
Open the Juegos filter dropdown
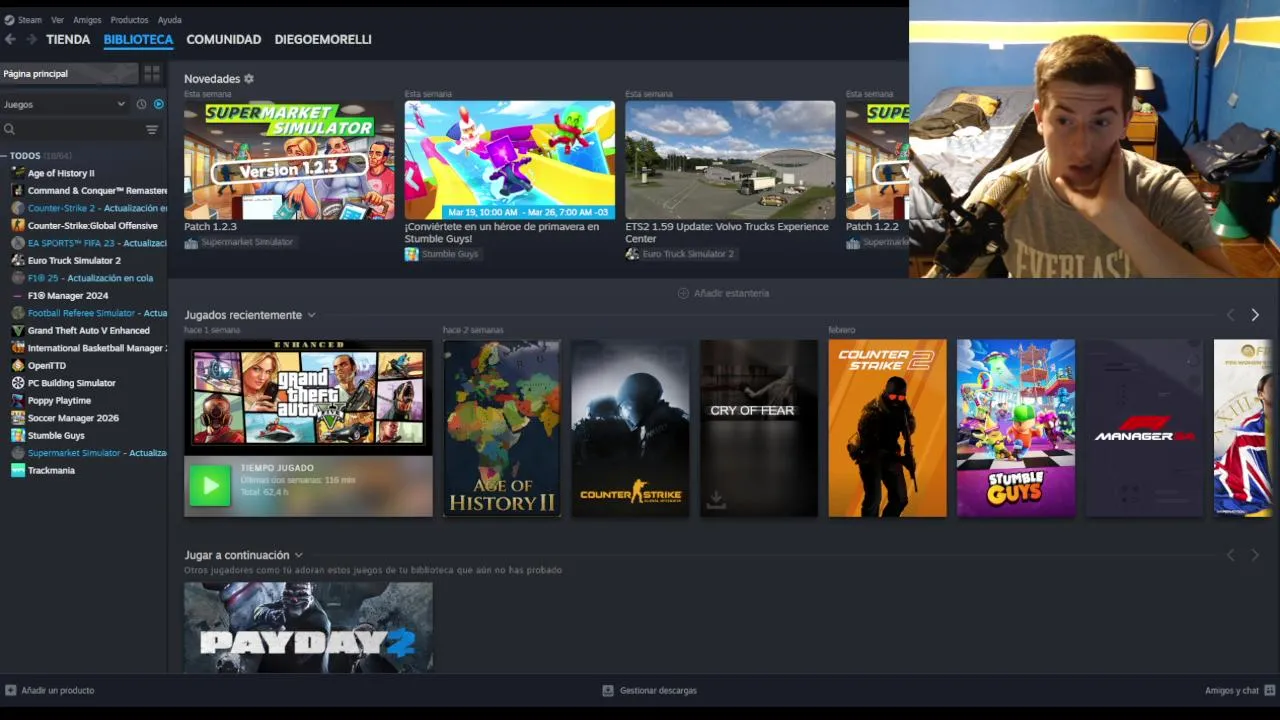tap(64, 104)
